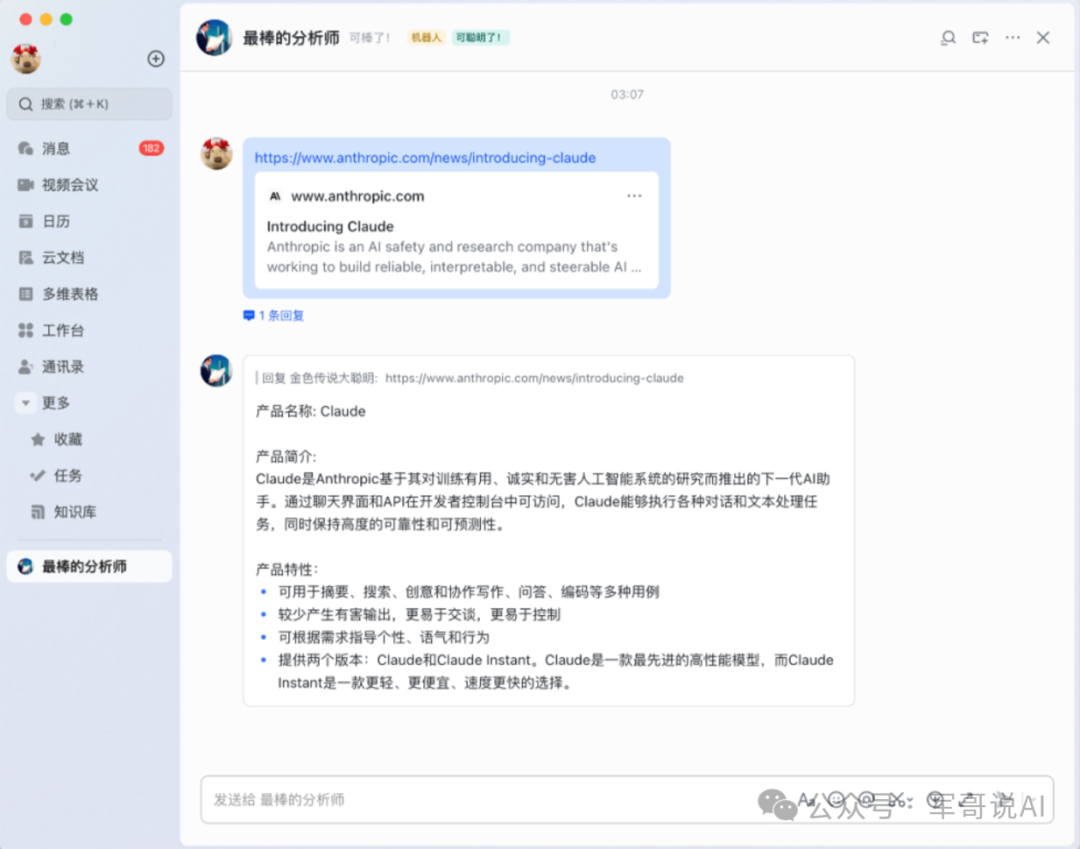The image size is (1080, 849).
Task: Focus the 发送给 最棒的分析师 message input
Action: pyautogui.click(x=627, y=799)
